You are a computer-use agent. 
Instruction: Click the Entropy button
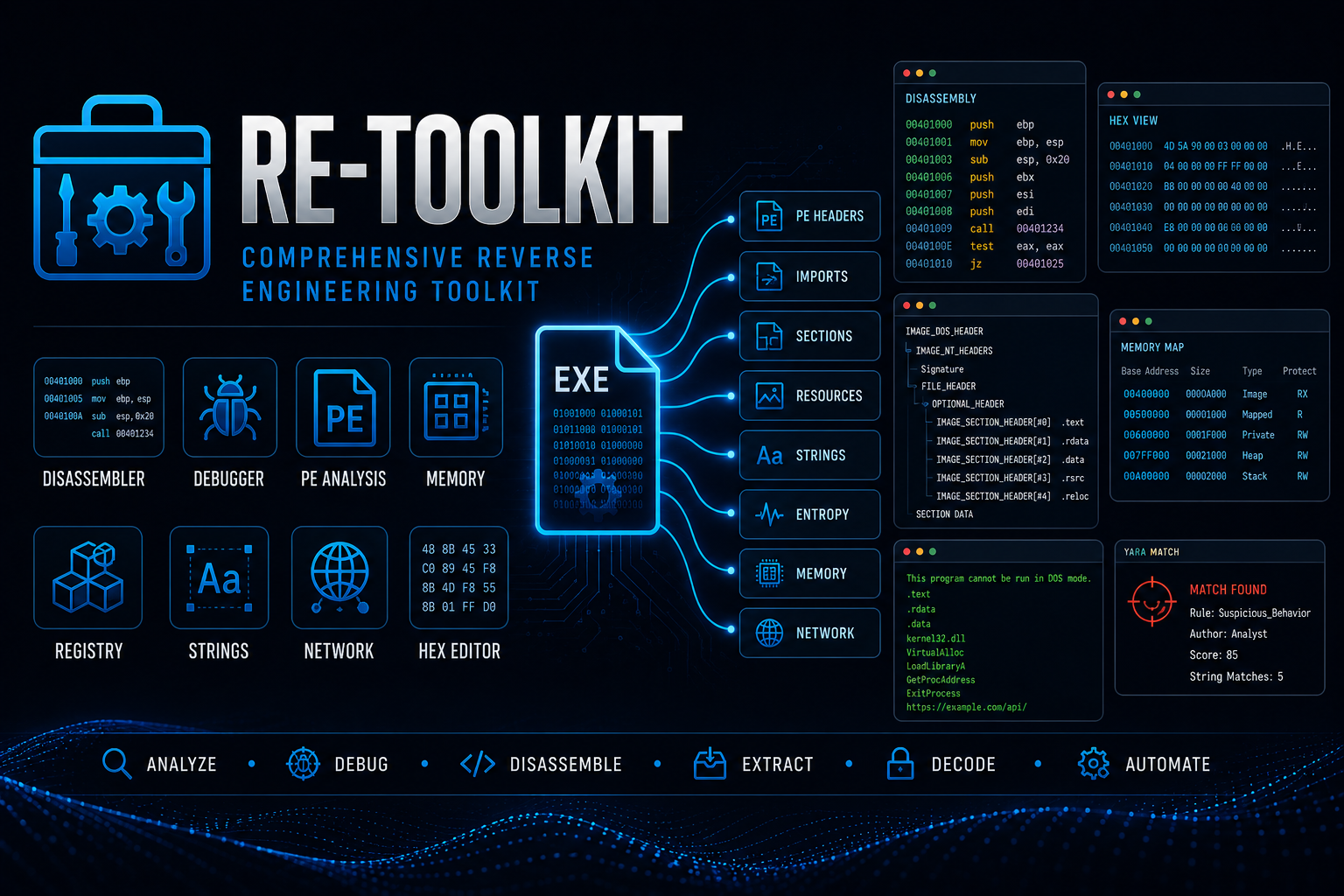(x=809, y=514)
